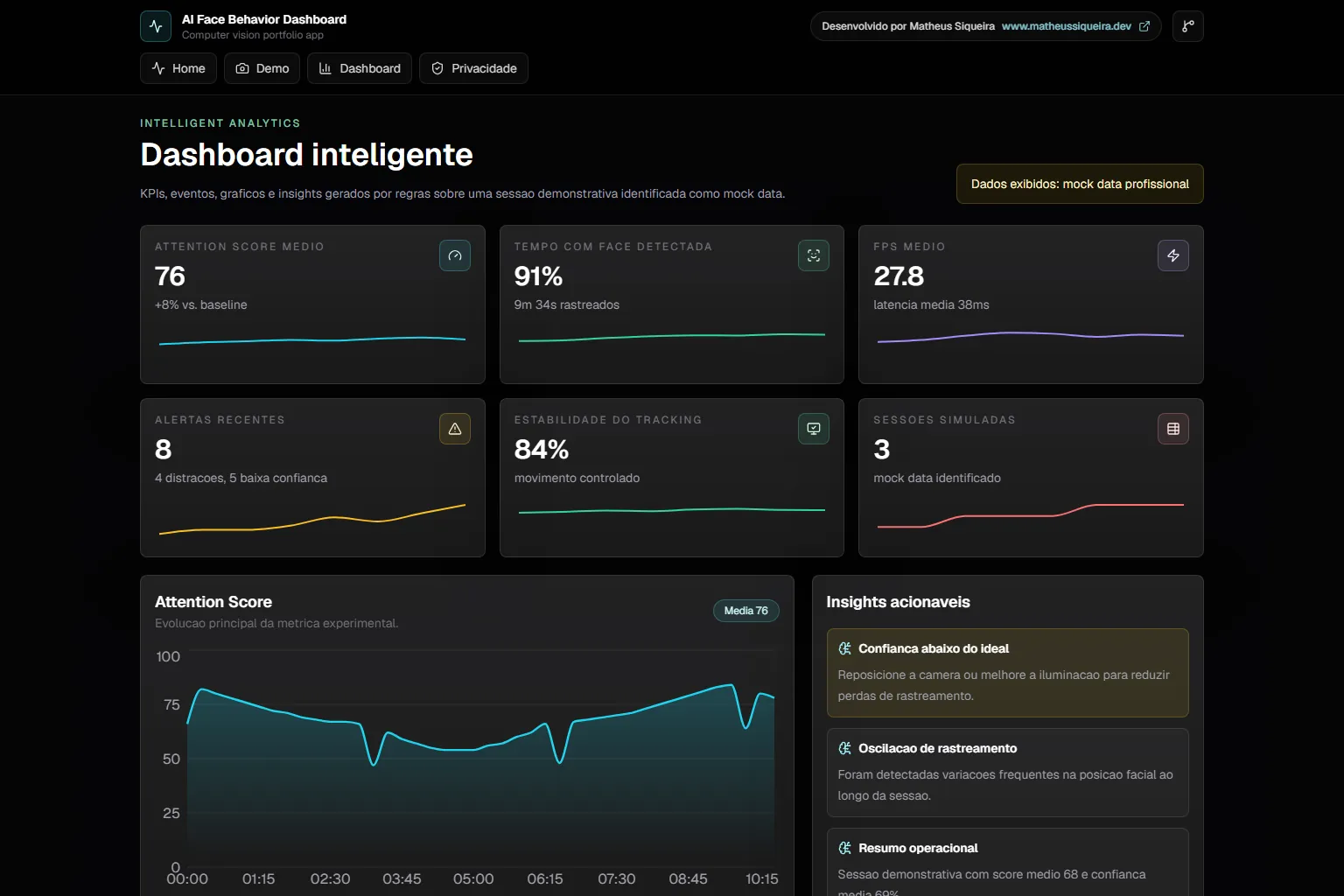Click the AI Face Behavior Dashboard title
This screenshot has height=896, width=1344.
[x=264, y=19]
